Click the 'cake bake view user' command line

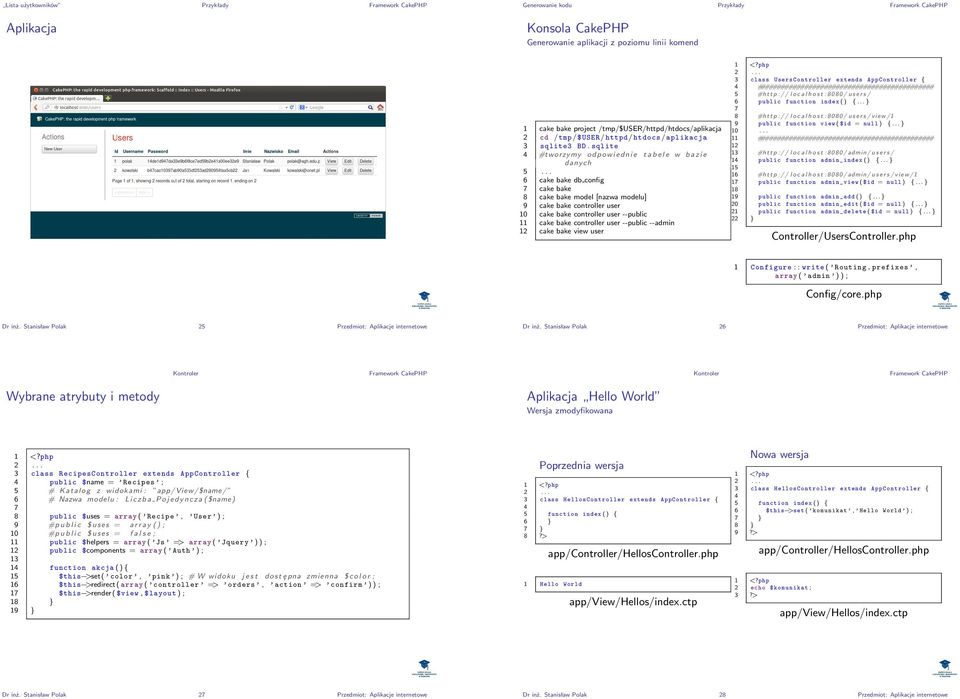[571, 231]
